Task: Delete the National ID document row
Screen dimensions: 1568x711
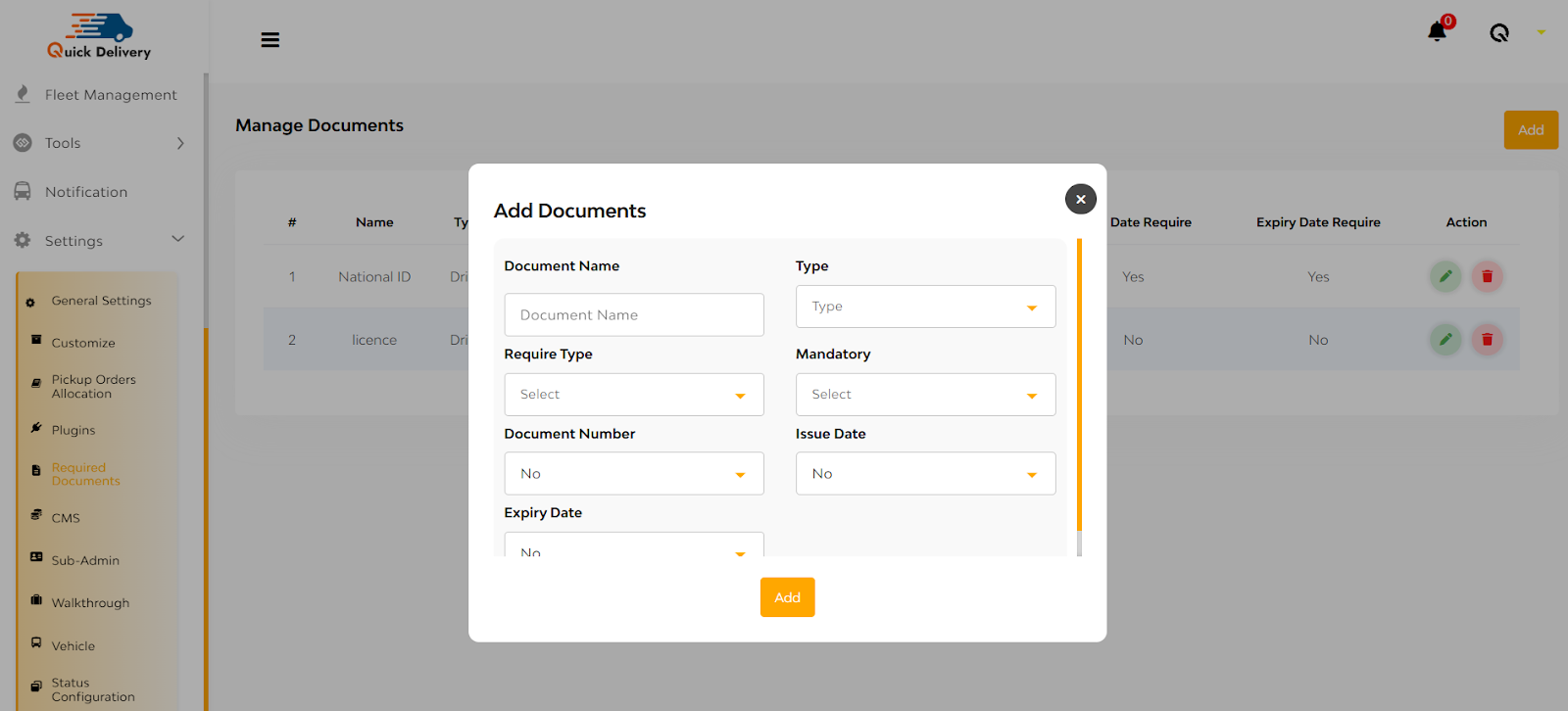Action: pyautogui.click(x=1487, y=276)
